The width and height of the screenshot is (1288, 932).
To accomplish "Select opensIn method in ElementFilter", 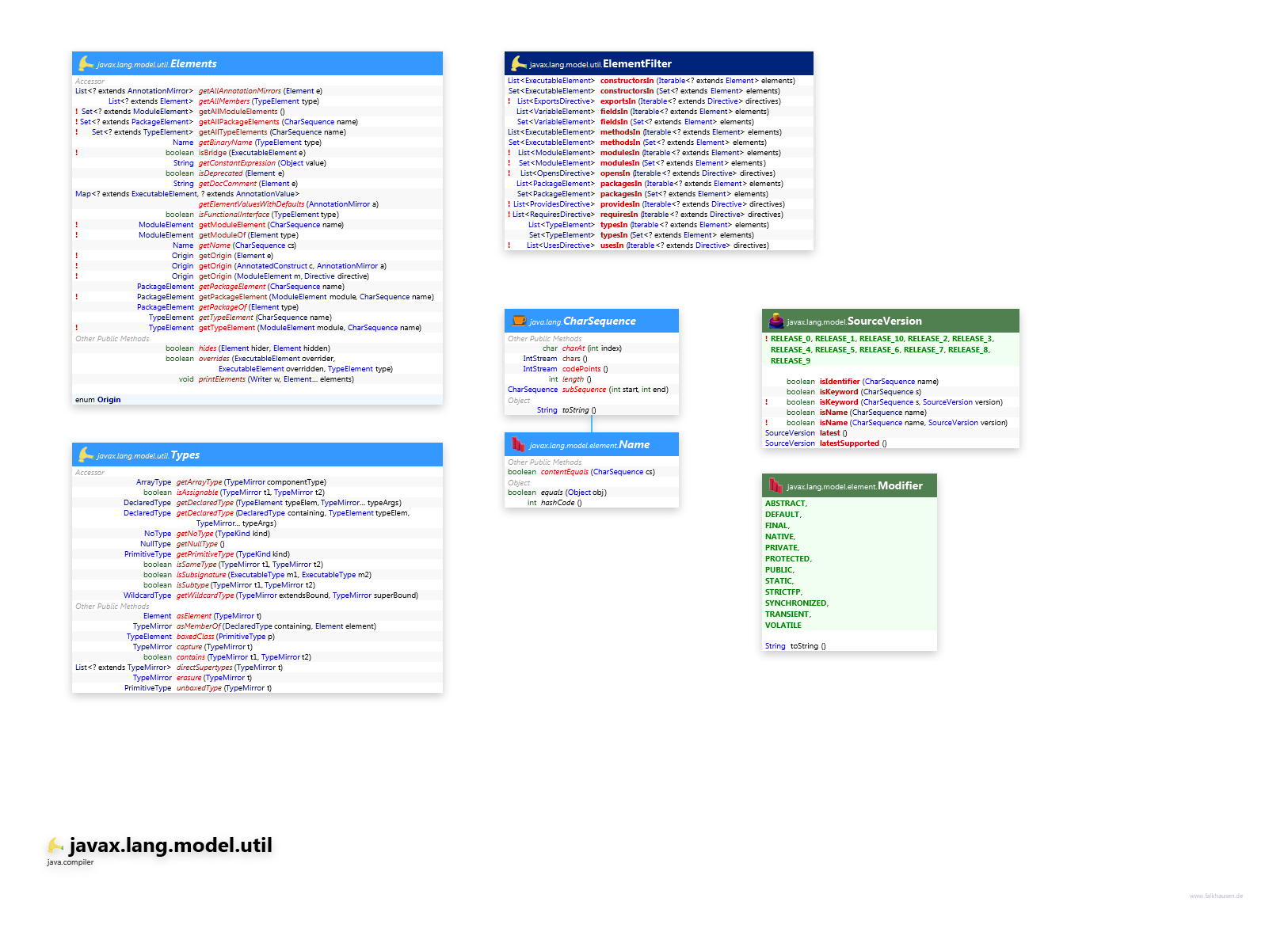I will coord(615,173).
